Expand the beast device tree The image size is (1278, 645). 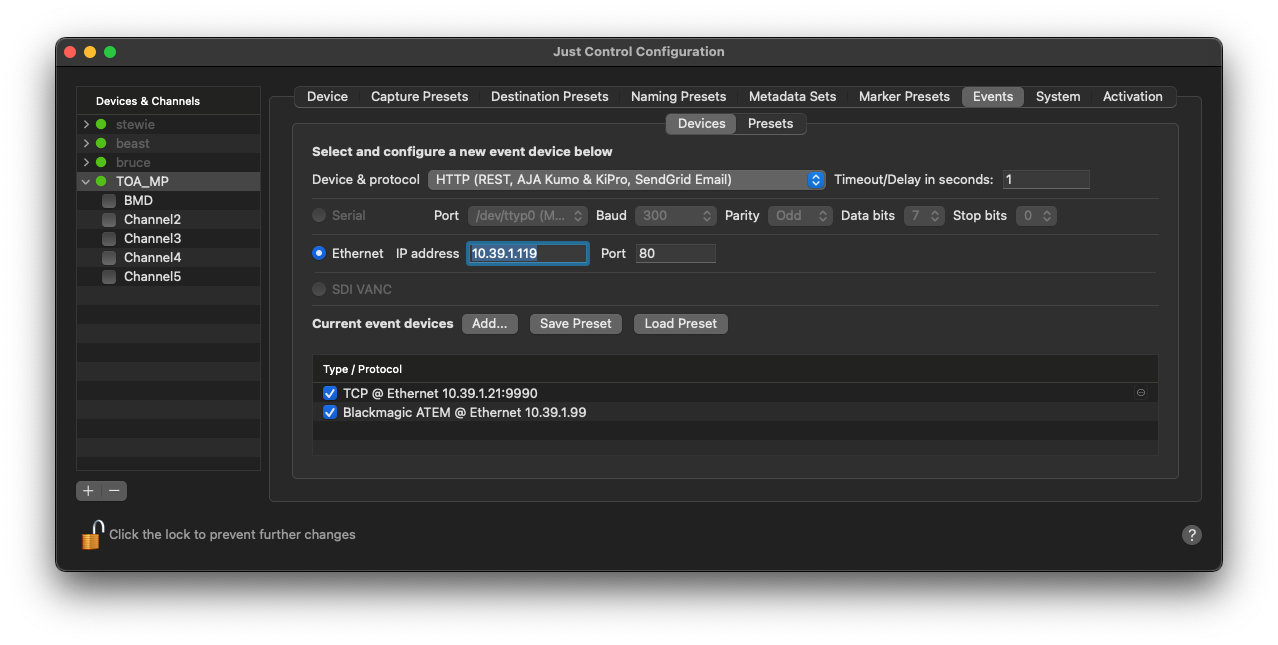86,144
